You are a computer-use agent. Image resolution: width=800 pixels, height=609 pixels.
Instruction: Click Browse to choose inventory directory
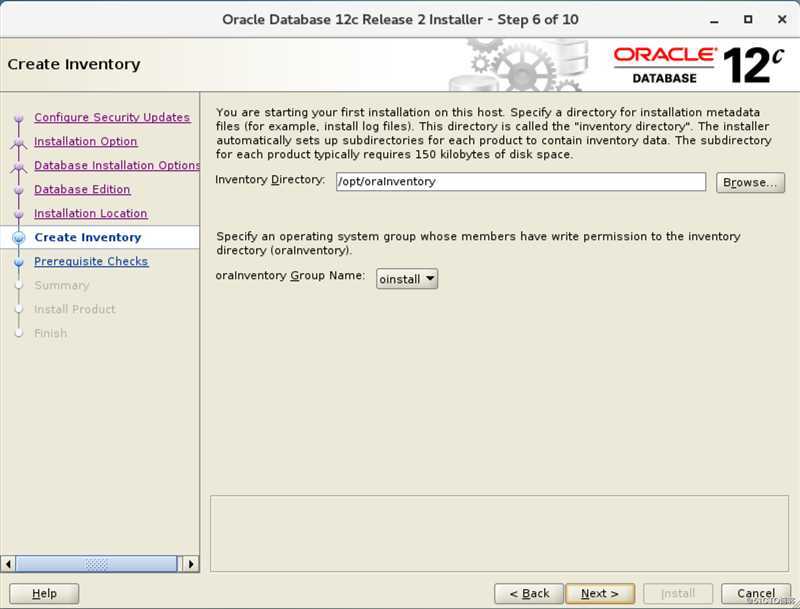[x=750, y=182]
